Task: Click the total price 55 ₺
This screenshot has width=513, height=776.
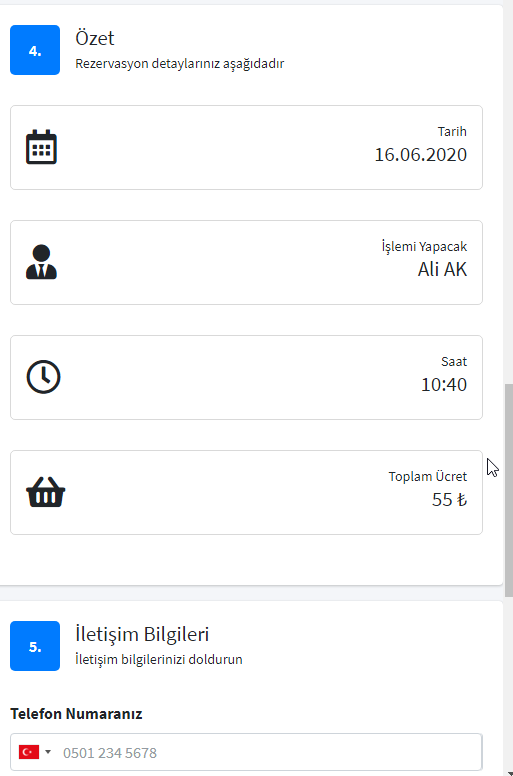Action: [x=449, y=499]
